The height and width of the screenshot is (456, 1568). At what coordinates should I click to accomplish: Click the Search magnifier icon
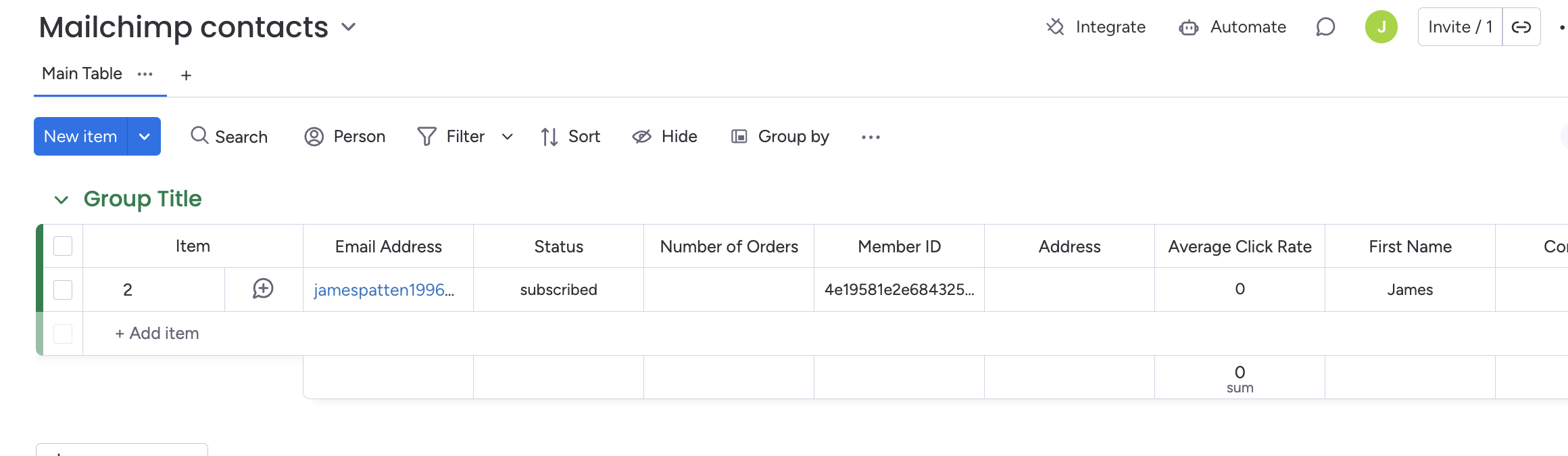[x=199, y=136]
